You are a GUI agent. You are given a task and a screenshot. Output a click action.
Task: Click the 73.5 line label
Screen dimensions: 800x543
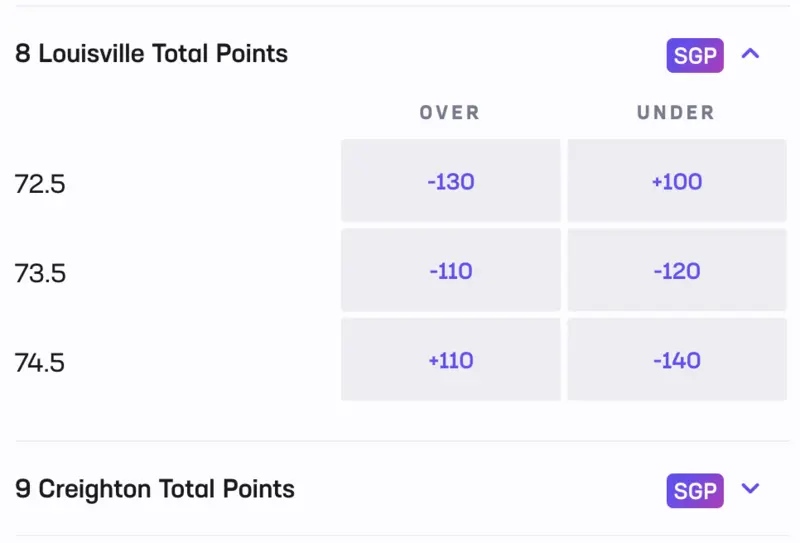click(40, 273)
